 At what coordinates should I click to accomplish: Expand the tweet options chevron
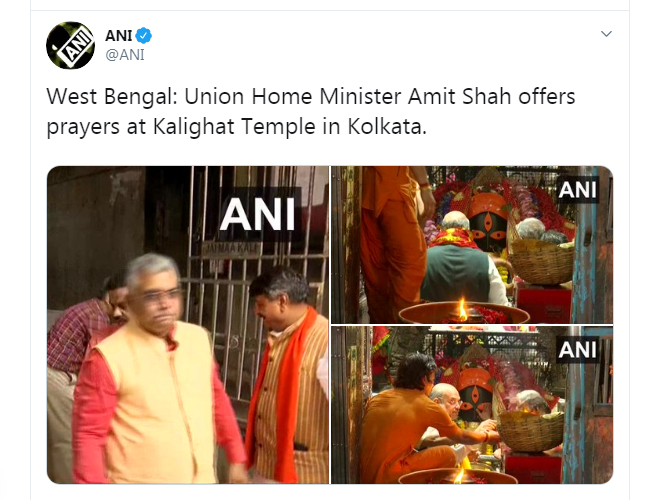click(606, 34)
